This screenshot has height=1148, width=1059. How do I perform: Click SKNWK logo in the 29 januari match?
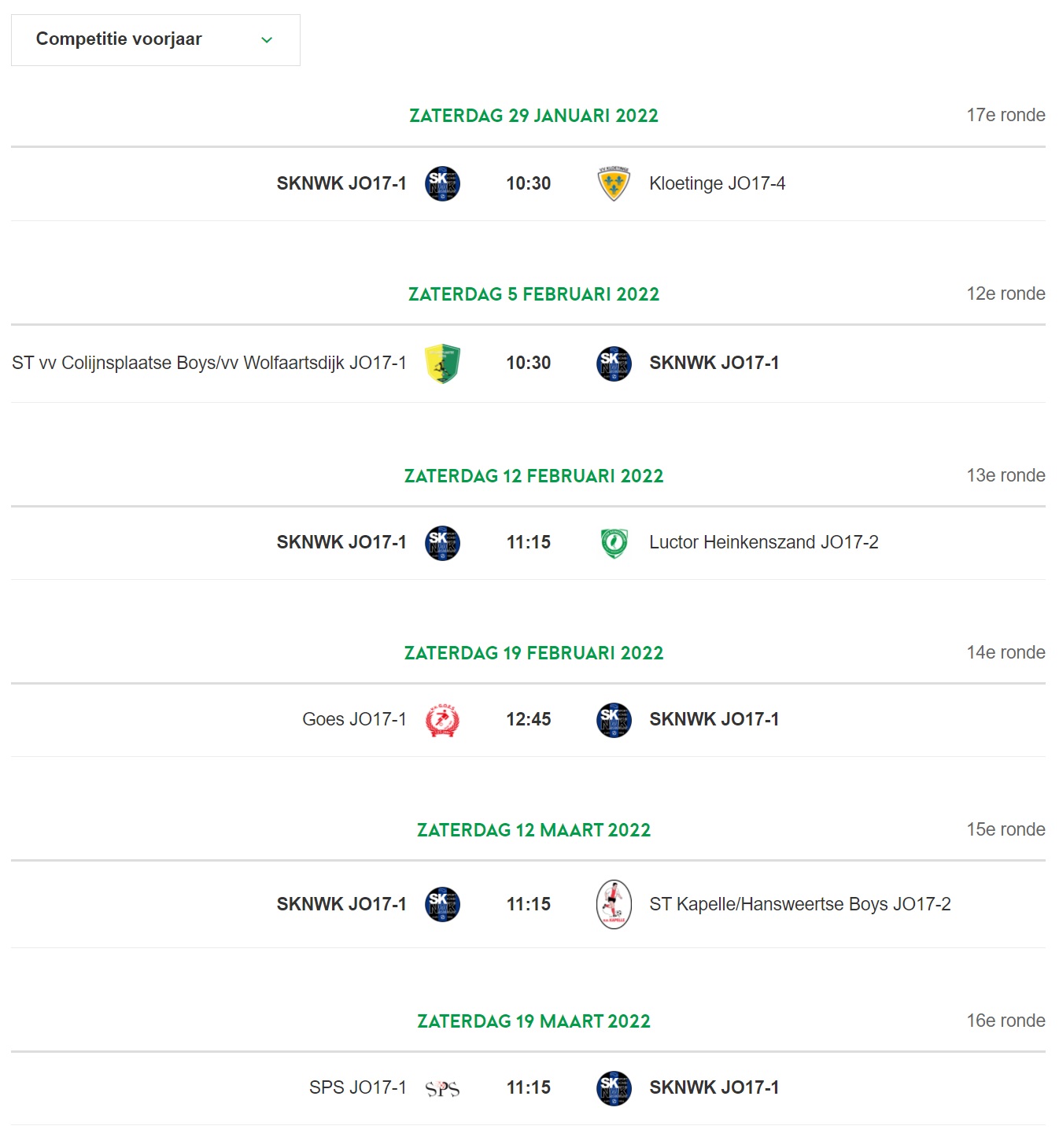point(442,183)
